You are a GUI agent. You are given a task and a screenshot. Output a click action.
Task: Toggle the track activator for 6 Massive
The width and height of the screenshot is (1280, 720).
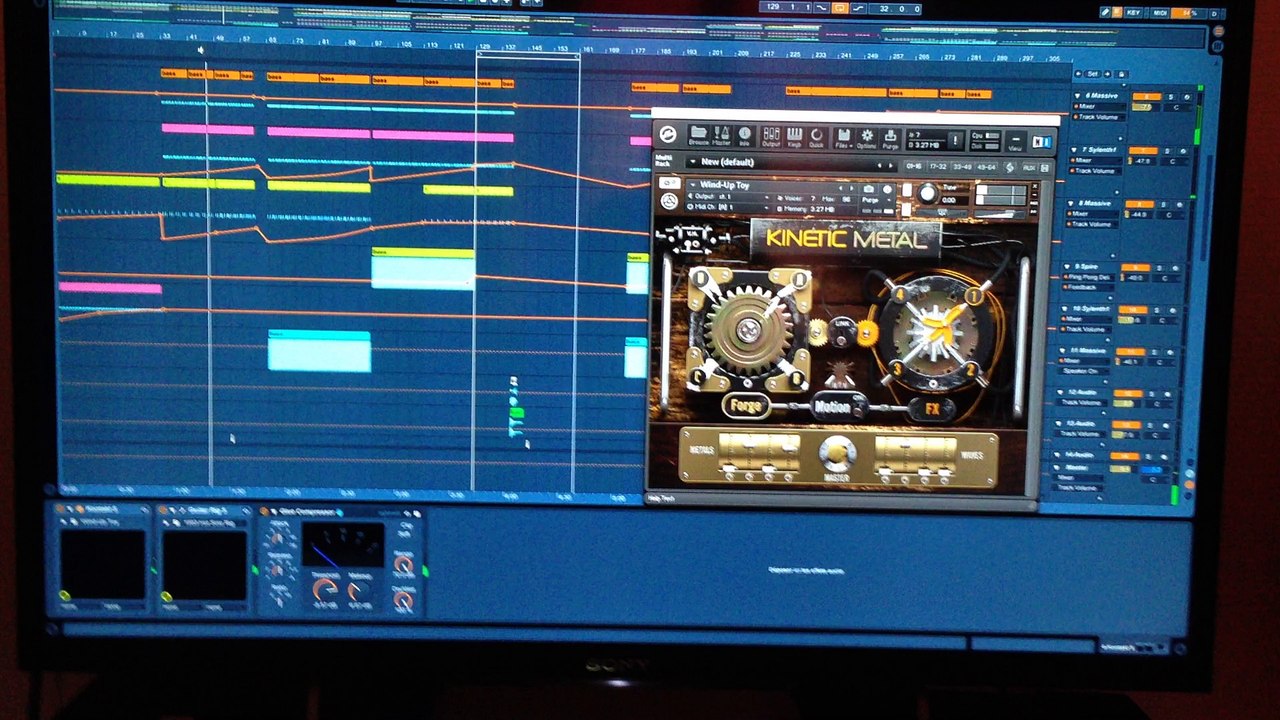pos(1146,96)
